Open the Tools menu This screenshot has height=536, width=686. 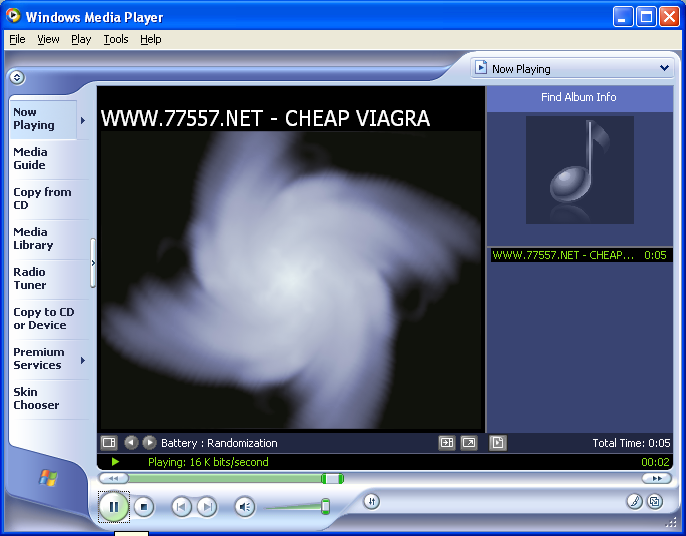[x=116, y=39]
